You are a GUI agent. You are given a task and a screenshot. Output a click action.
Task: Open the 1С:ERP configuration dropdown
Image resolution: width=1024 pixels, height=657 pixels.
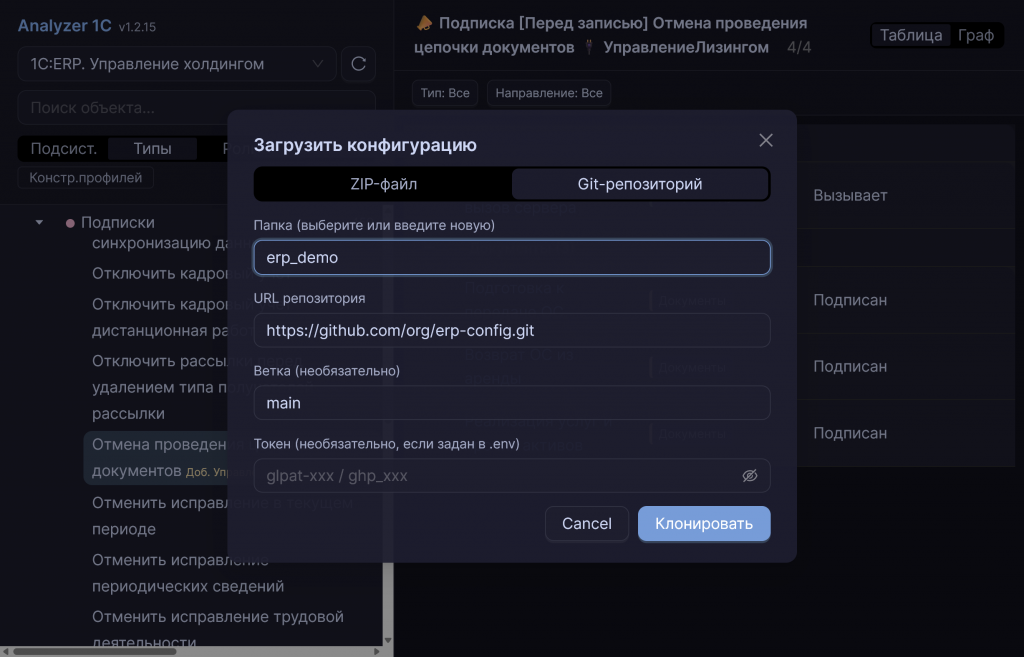pyautogui.click(x=177, y=65)
